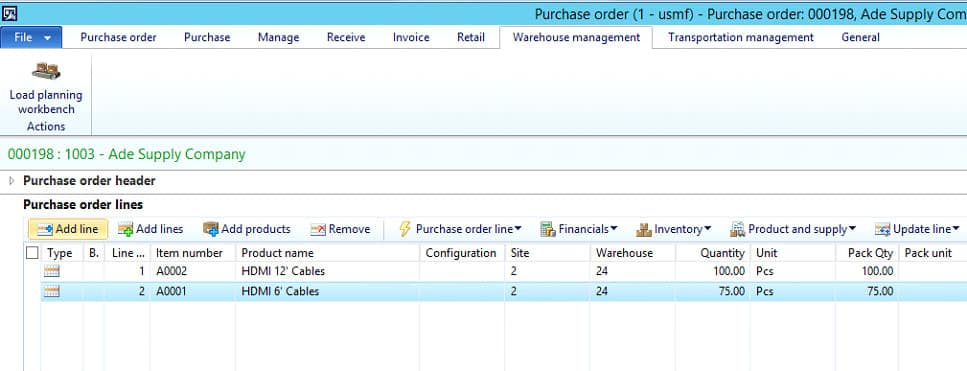Select the Warehouse management tab
Screen dimensions: 967x371
[576, 38]
